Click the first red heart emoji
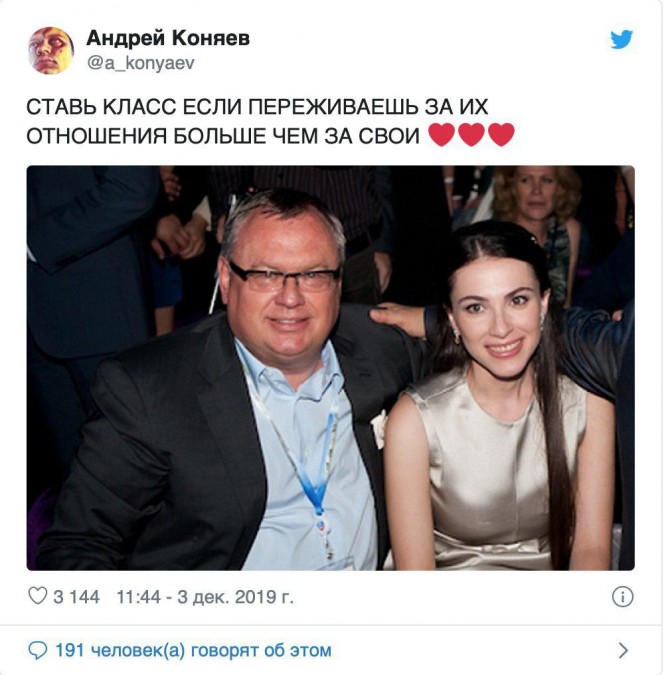 441,134
